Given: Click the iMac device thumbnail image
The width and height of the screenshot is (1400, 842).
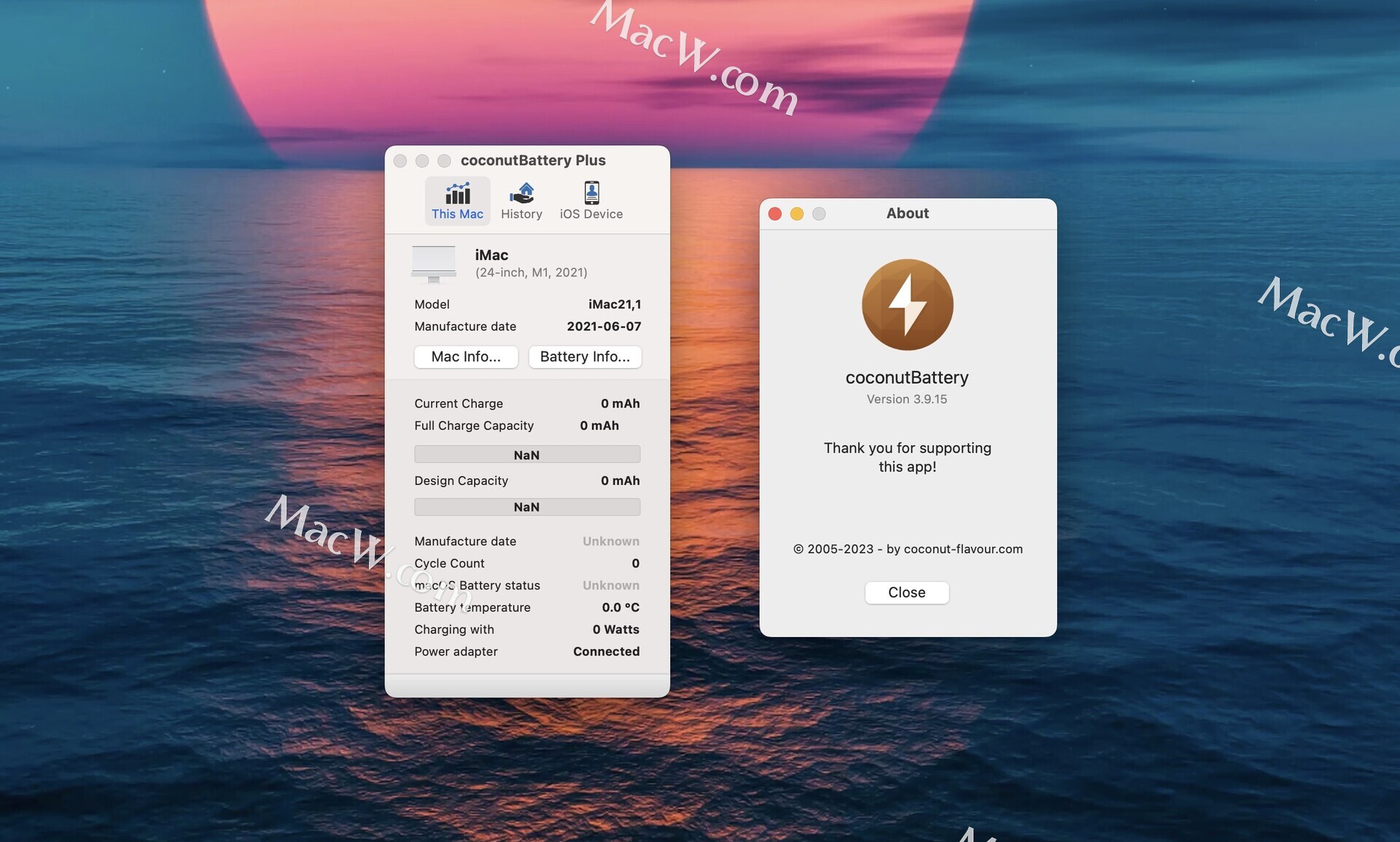Looking at the screenshot, I should [x=434, y=264].
